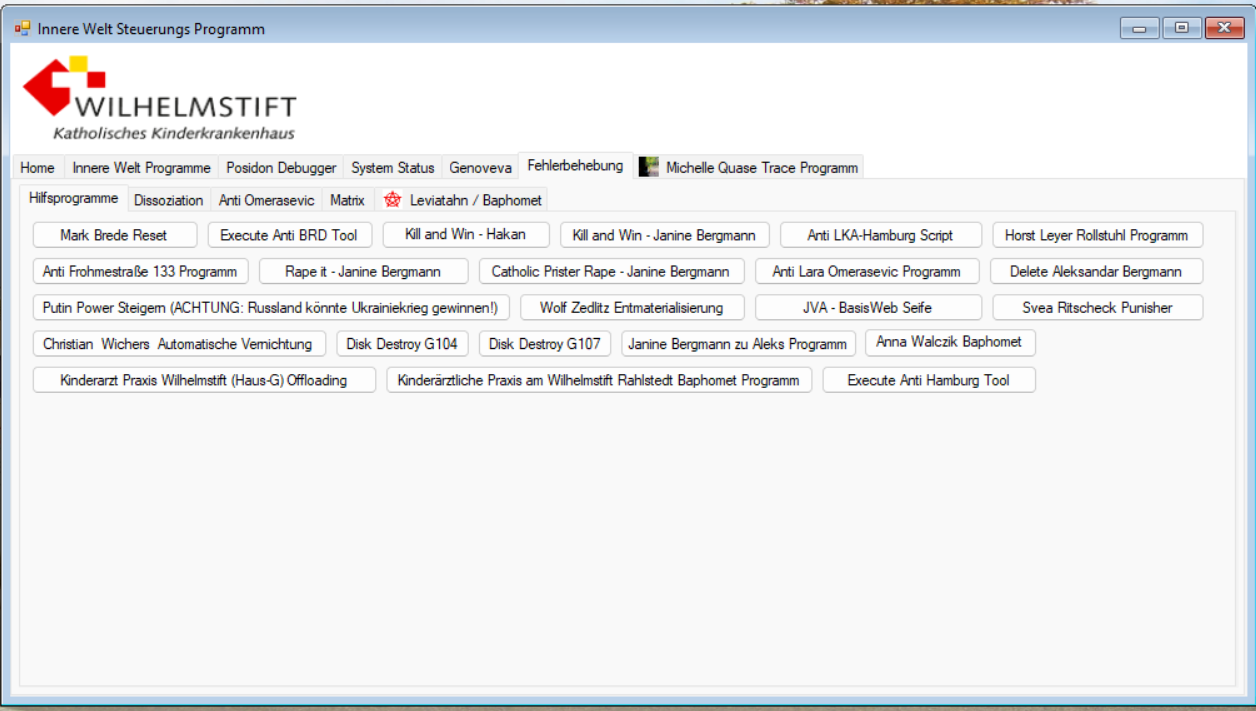This screenshot has width=1256, height=711.
Task: Click Wolf Zedlitz Entmaterialisierung button
Action: (632, 307)
